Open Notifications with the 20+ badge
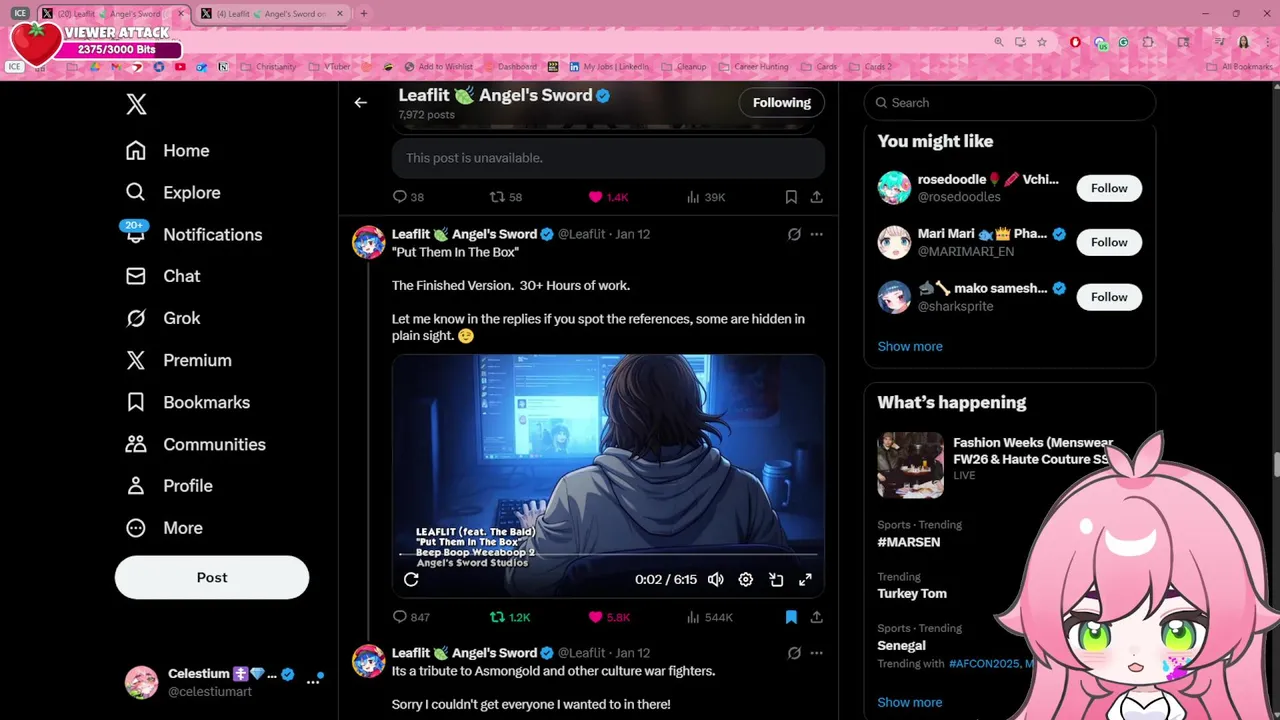The height and width of the screenshot is (720, 1280). tap(193, 234)
